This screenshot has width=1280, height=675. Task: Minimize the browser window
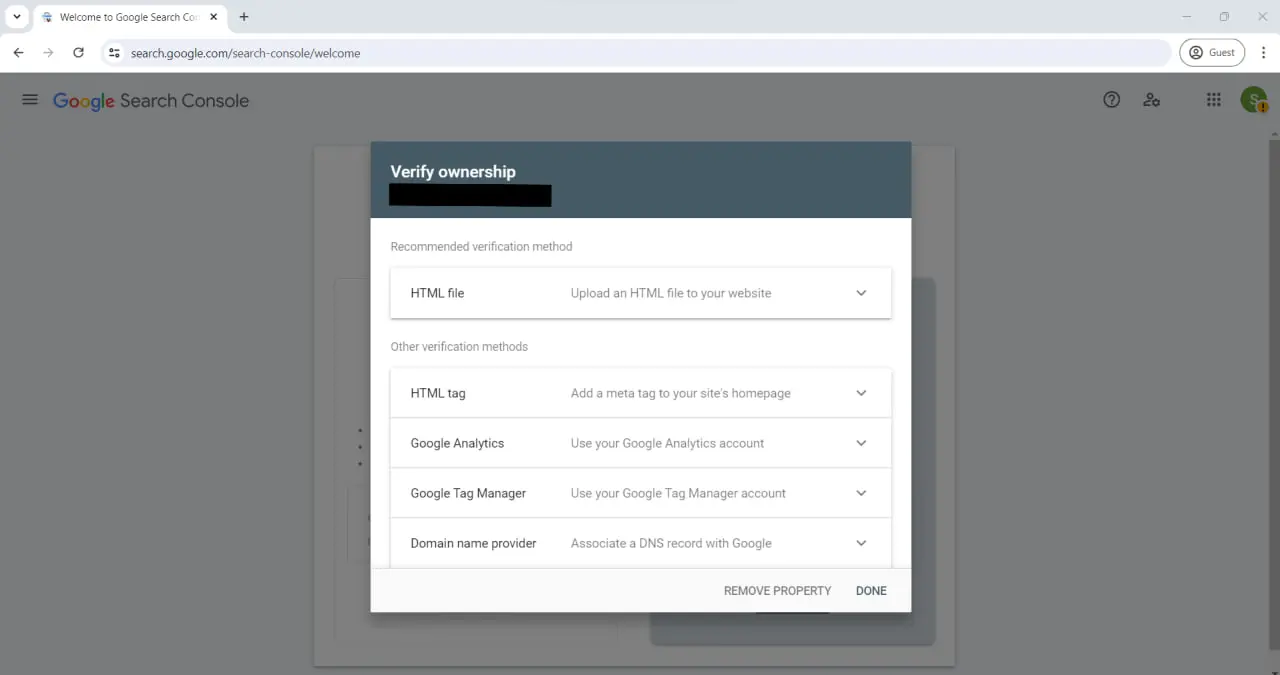(1187, 17)
